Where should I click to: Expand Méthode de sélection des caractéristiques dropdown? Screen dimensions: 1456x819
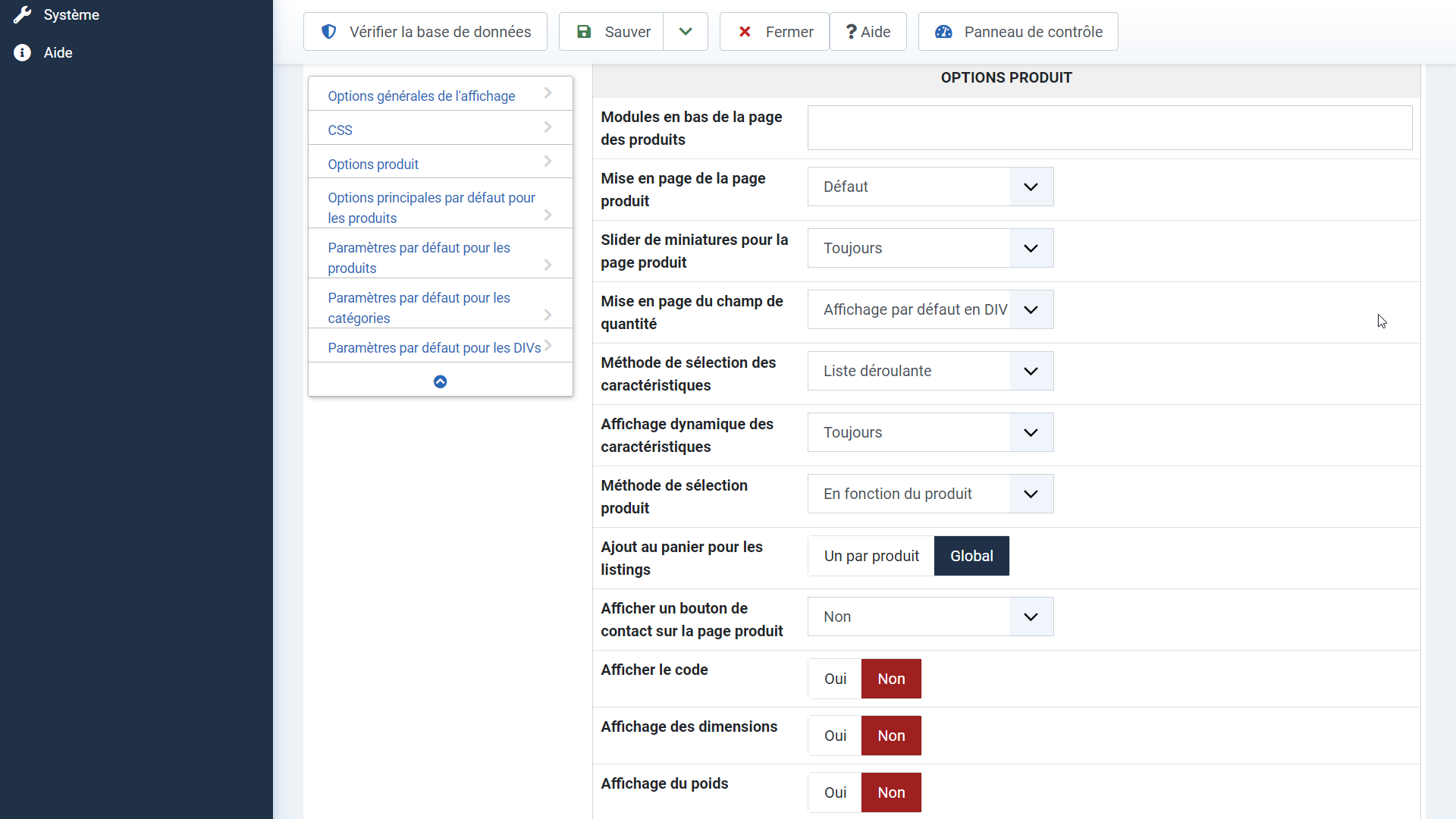[x=930, y=371]
